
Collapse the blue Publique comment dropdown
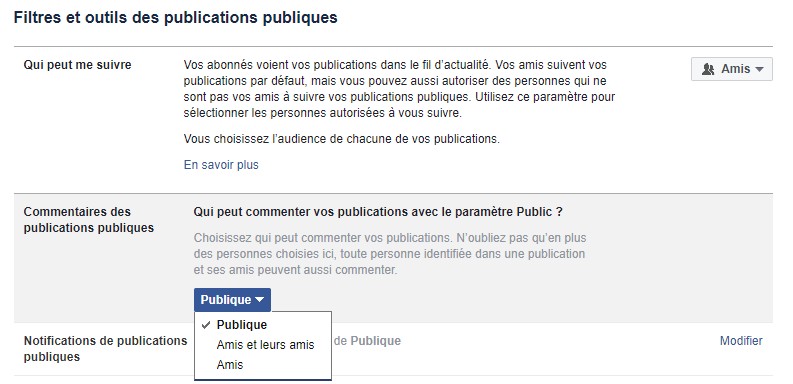[233, 300]
